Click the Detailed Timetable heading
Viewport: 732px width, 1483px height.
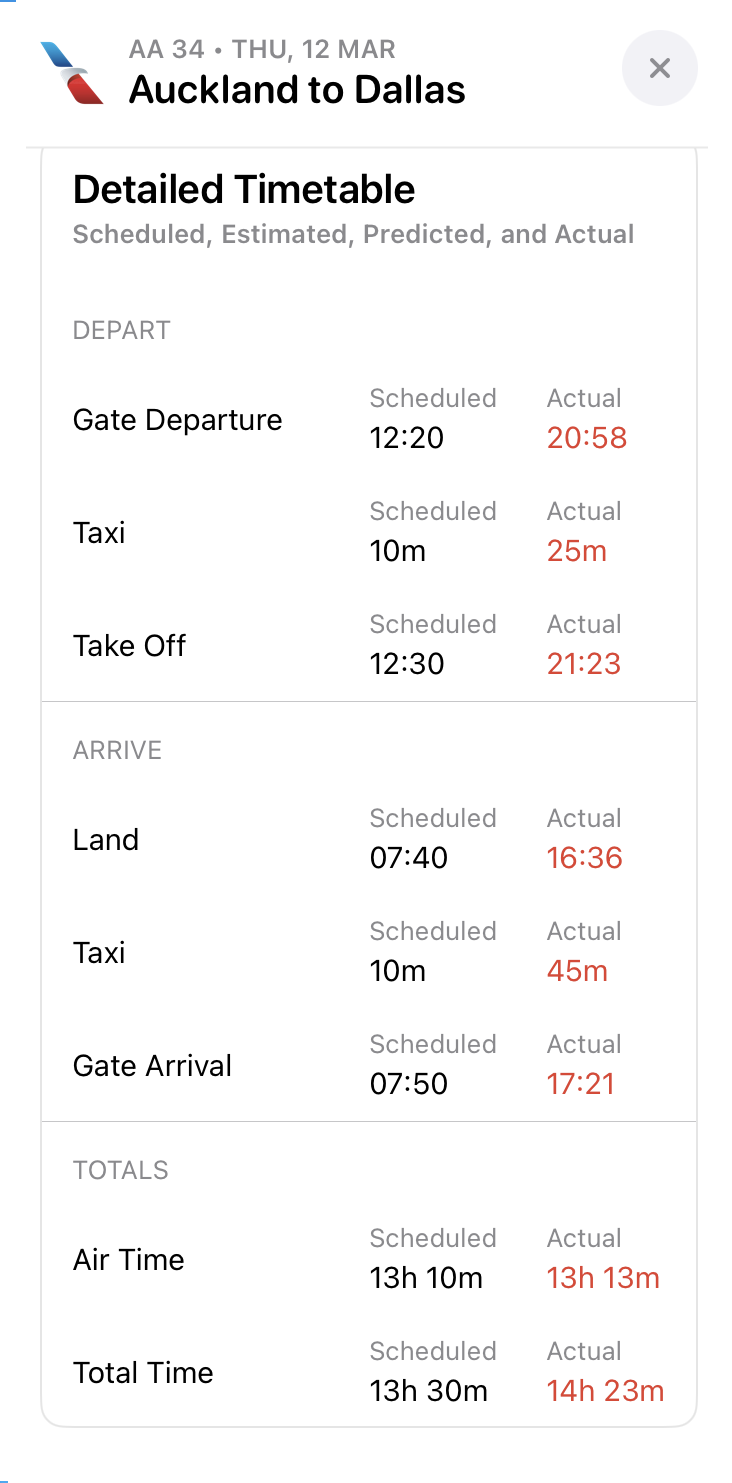pos(244,189)
